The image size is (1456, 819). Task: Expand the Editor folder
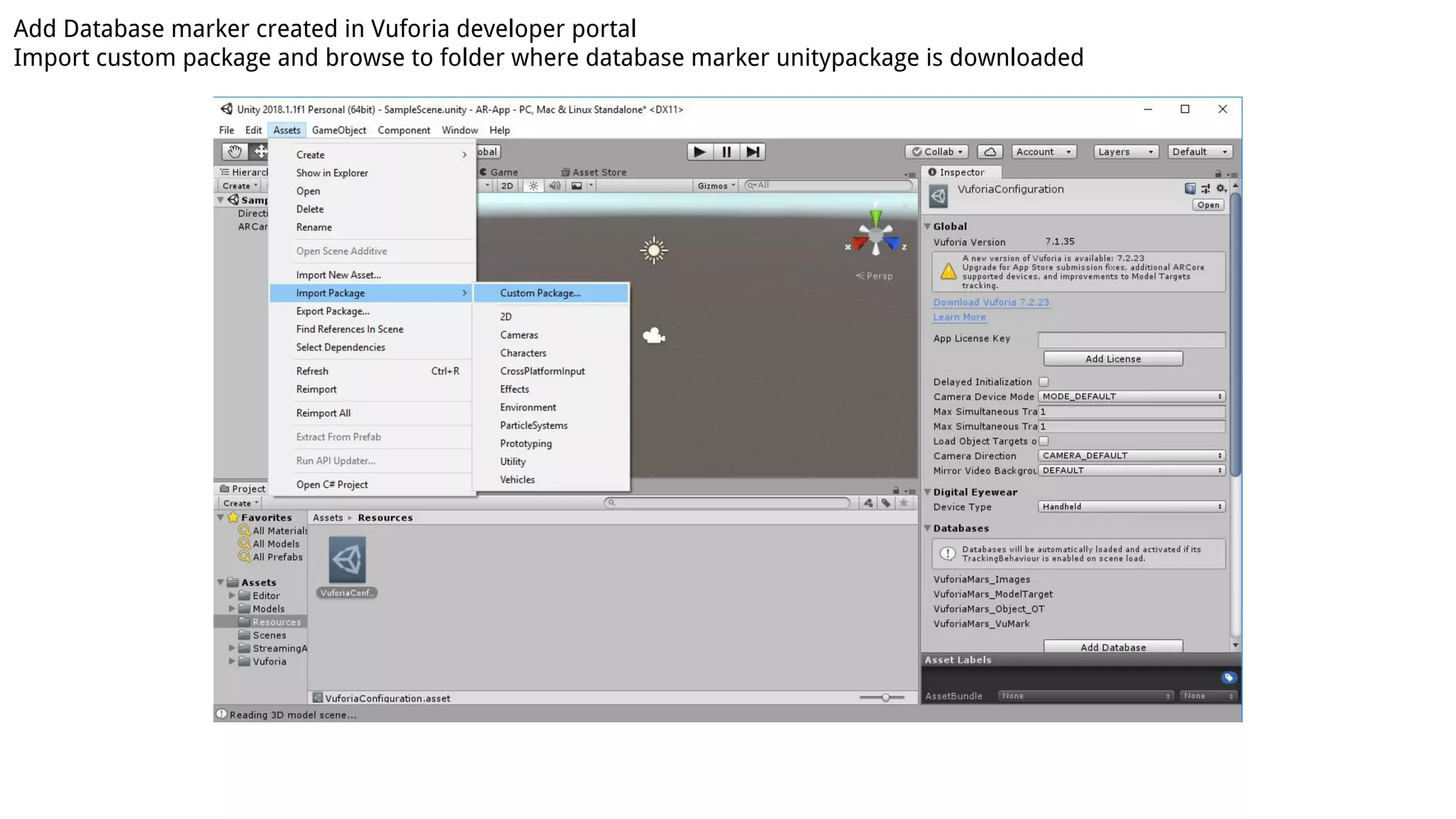(x=232, y=596)
